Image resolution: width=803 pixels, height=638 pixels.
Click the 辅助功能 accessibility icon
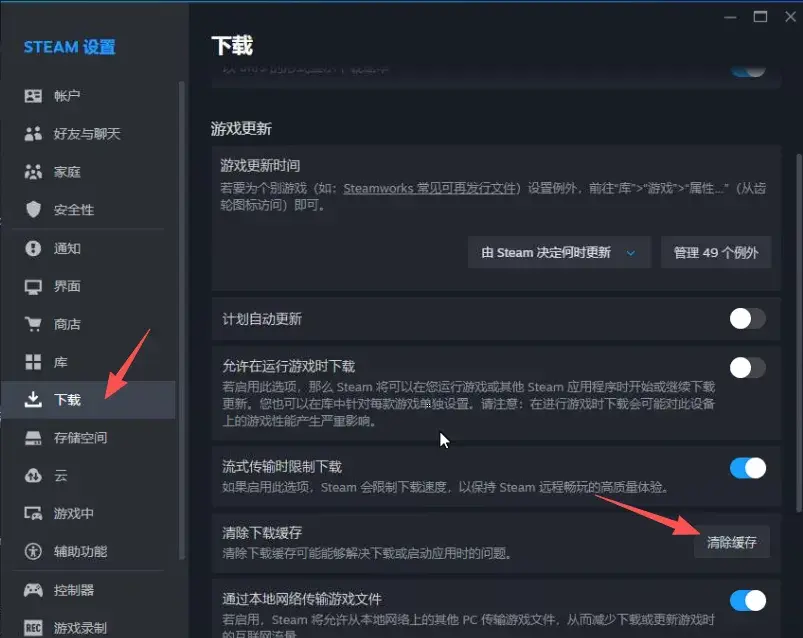33,551
